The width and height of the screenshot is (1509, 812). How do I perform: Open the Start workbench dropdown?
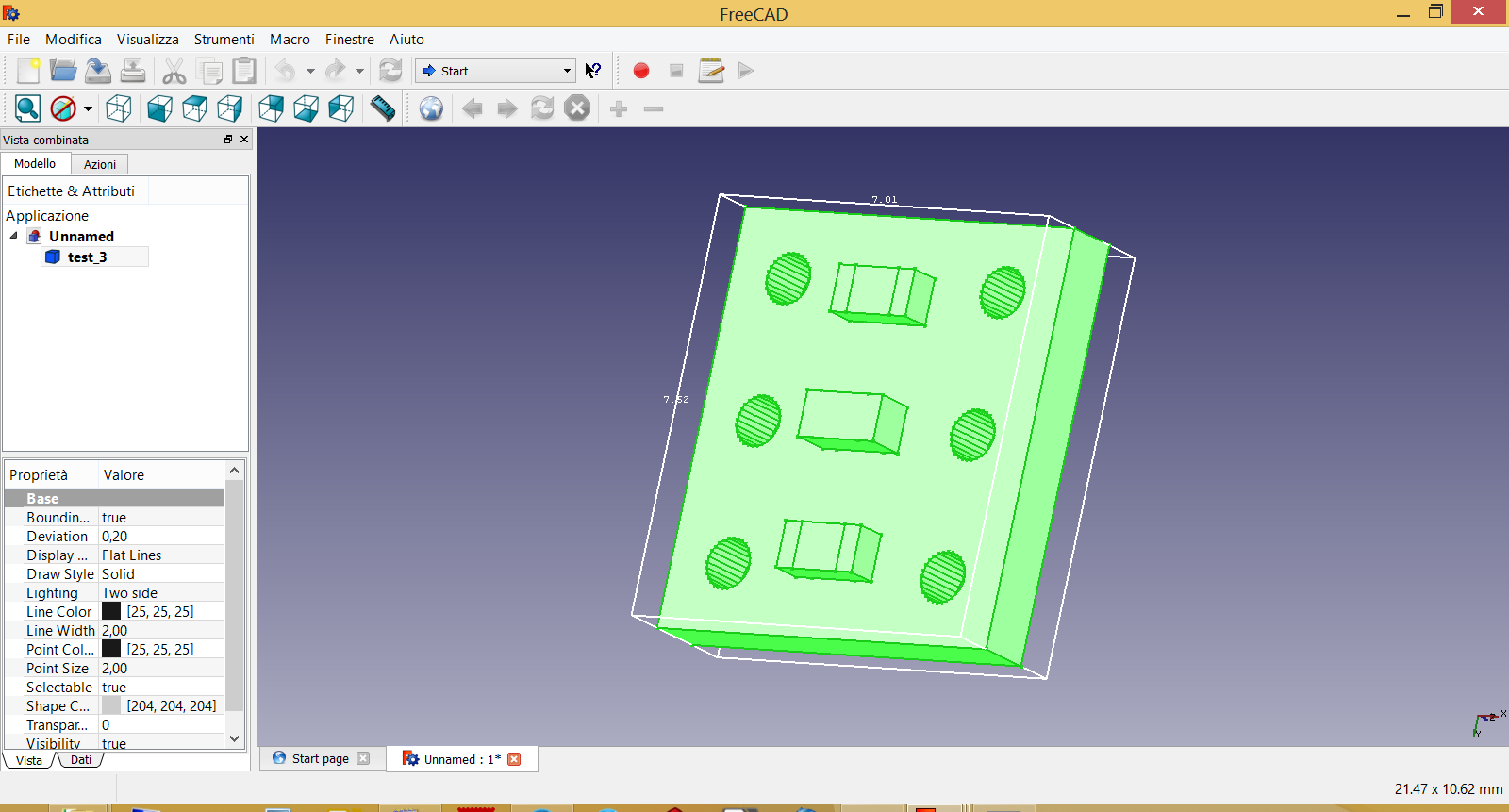(x=496, y=71)
